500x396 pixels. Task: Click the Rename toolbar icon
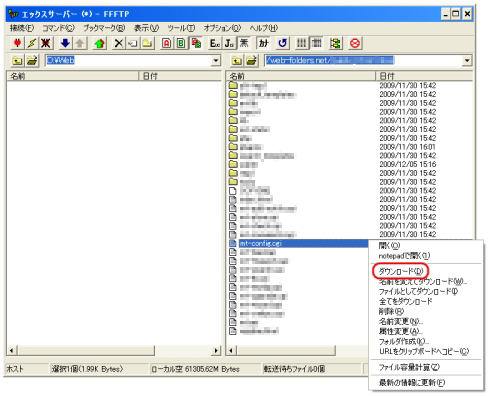click(133, 43)
